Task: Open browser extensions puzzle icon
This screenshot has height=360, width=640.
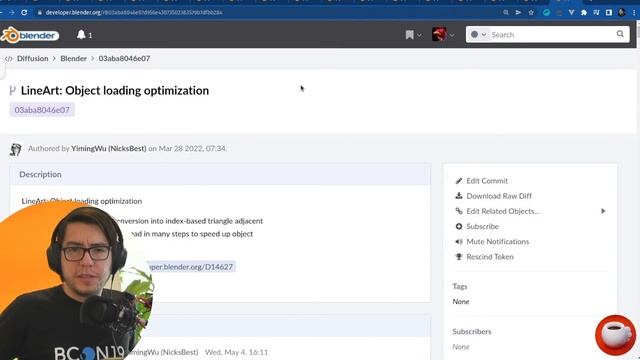Action: tap(584, 13)
